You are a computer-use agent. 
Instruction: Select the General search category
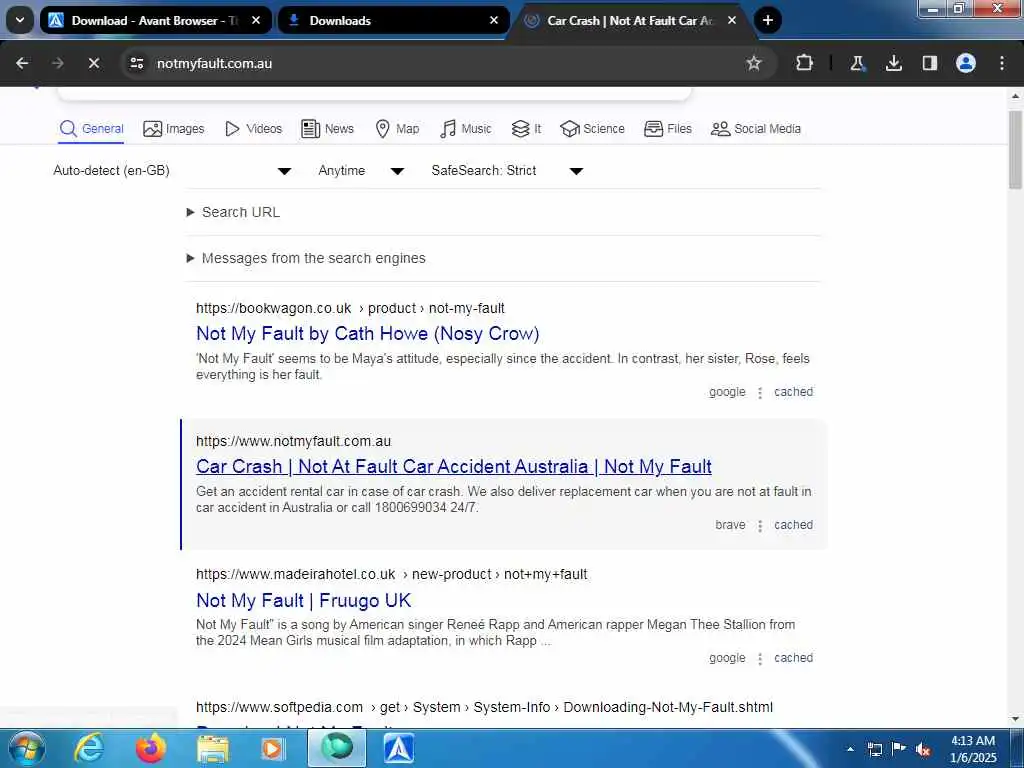click(91, 129)
